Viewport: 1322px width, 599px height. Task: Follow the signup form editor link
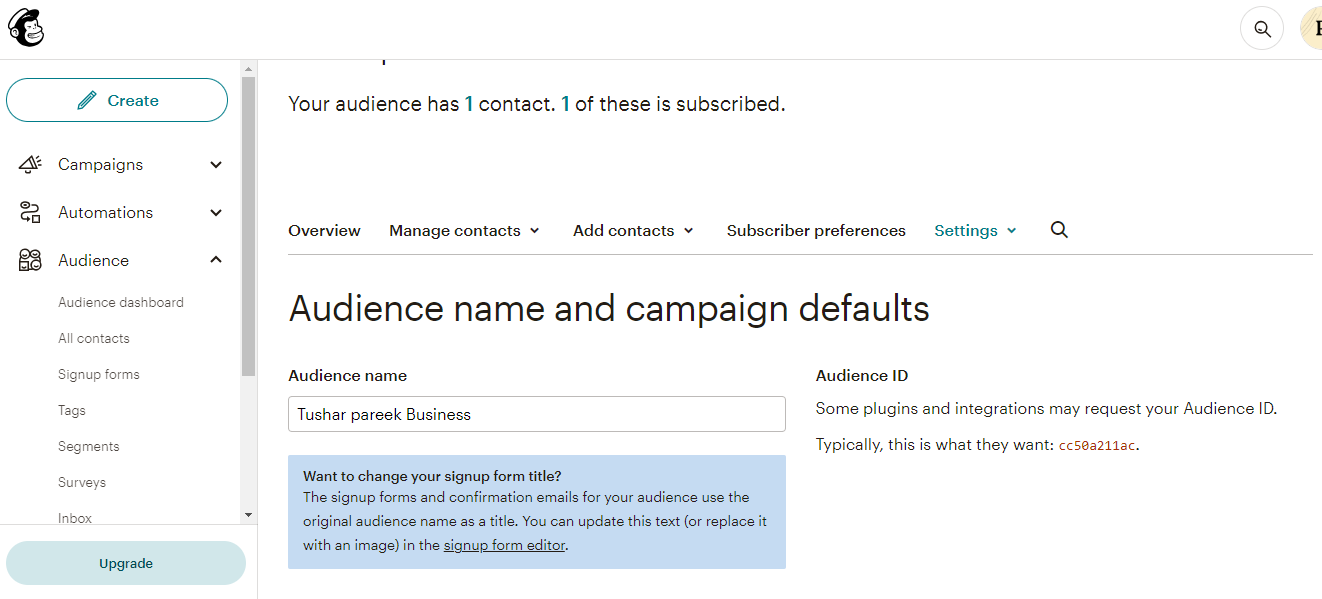pyautogui.click(x=504, y=545)
